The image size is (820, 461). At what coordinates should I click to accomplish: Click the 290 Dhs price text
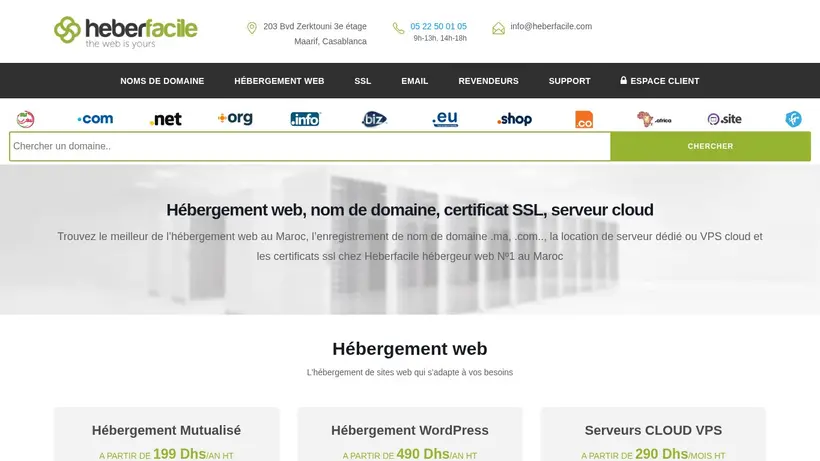(662, 454)
